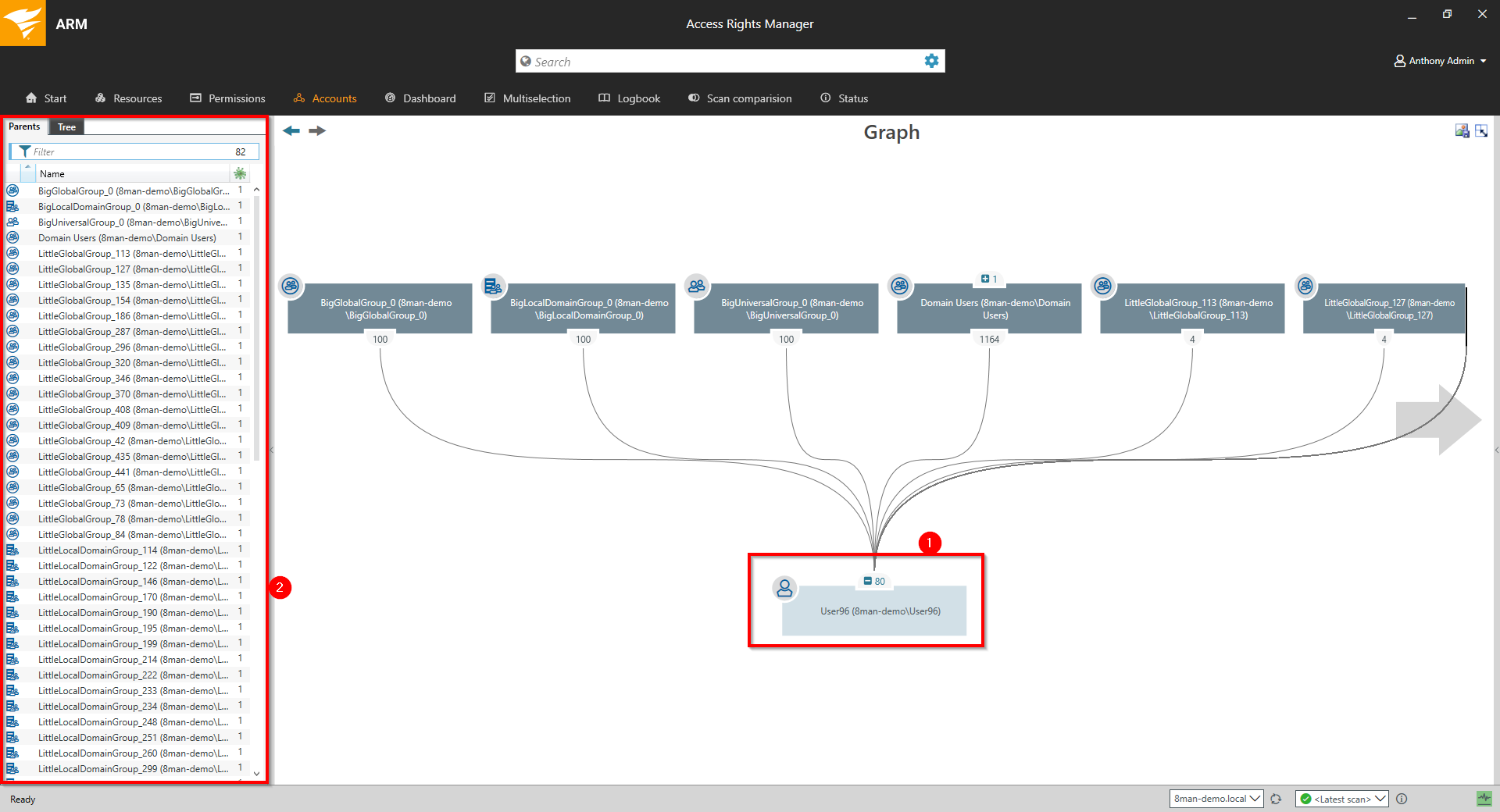Switch to the Tree tab
This screenshot has width=1500, height=812.
click(x=66, y=127)
